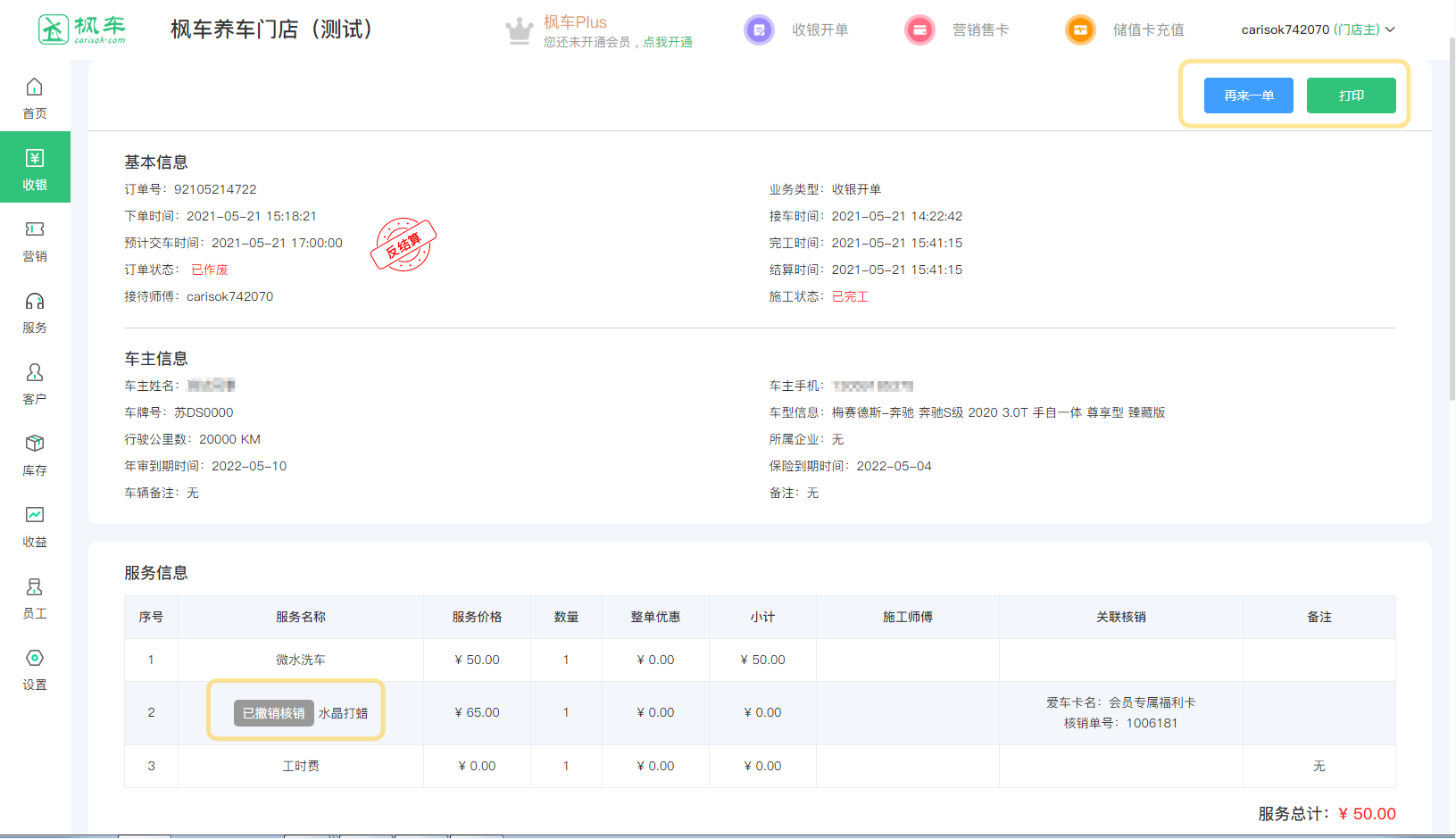Open the 库存 inventory box icon
Image resolution: width=1456 pixels, height=839 pixels.
pos(34,444)
